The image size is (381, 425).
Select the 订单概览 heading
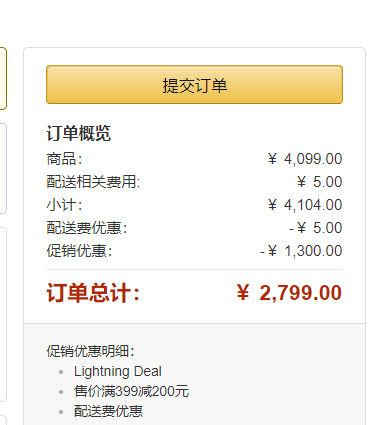click(79, 133)
